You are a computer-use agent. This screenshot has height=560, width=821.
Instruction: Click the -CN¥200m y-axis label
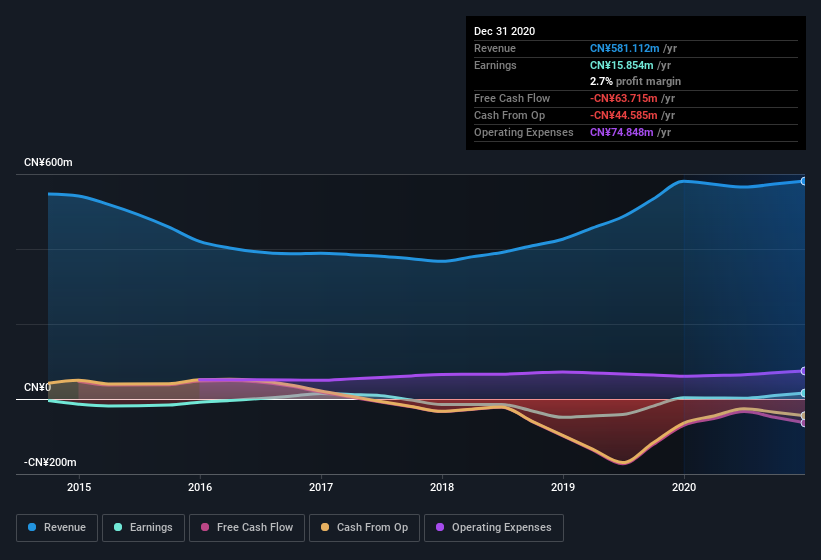click(50, 462)
